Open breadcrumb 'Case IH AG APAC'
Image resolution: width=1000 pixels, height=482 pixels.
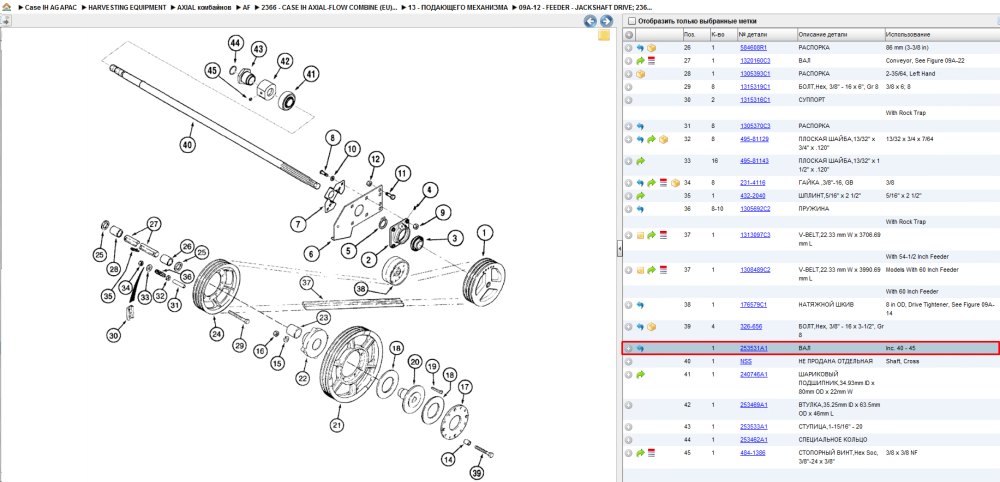(48, 7)
